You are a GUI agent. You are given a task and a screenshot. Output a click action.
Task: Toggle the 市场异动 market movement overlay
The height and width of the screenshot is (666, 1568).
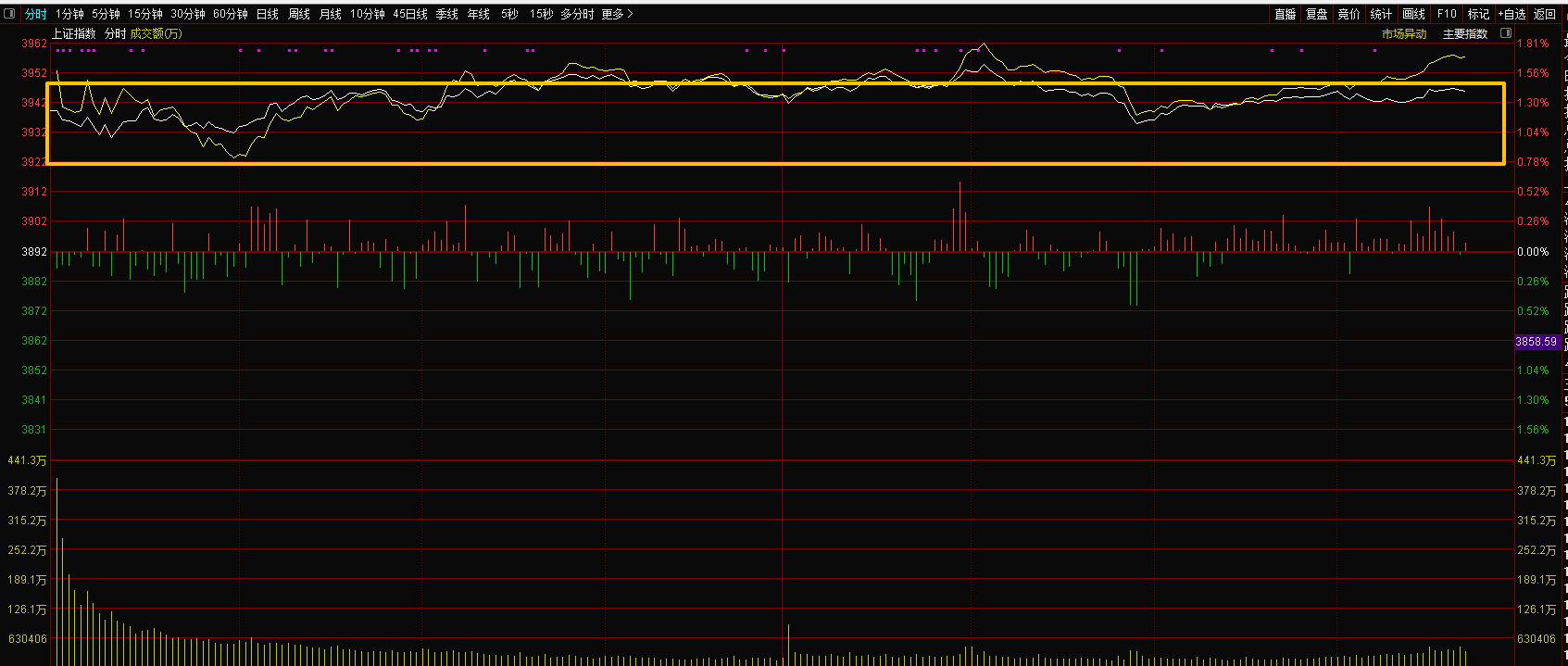pos(1404,33)
